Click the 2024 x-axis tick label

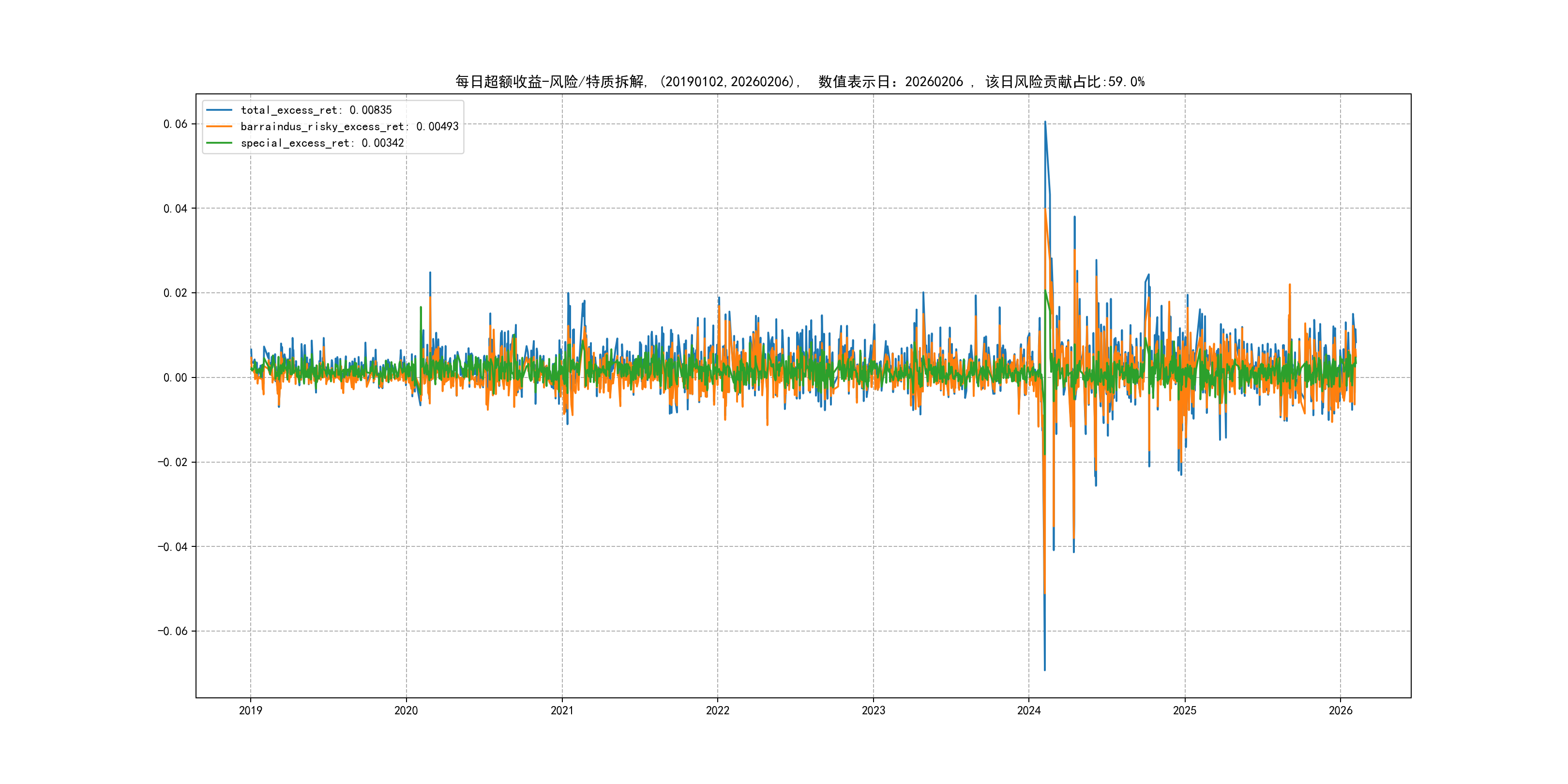pos(1029,710)
